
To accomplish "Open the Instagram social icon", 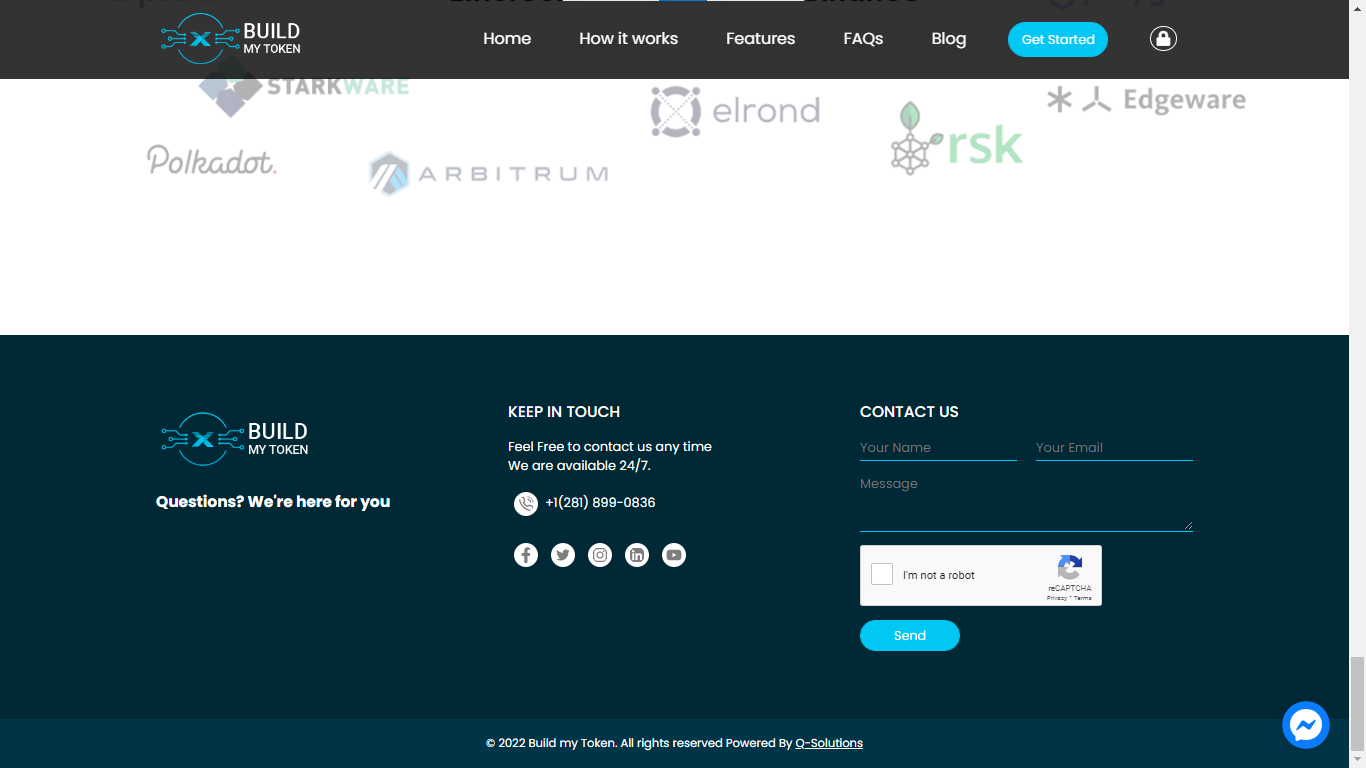I will pos(600,555).
